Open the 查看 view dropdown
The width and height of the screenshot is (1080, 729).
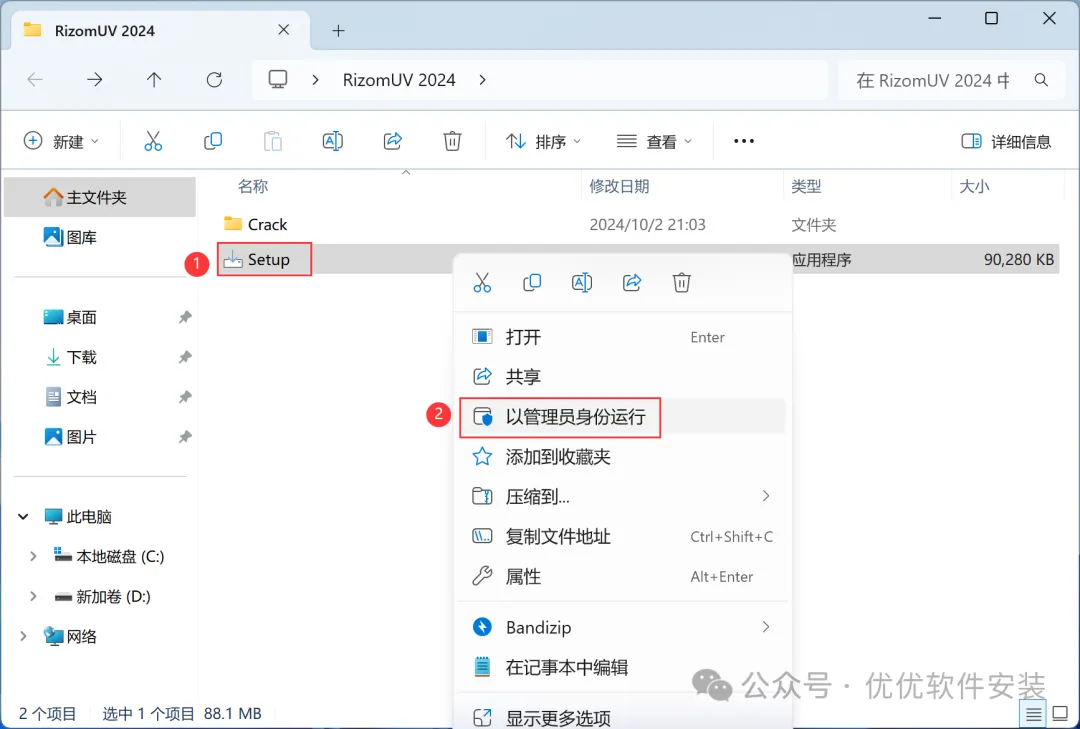[x=654, y=141]
